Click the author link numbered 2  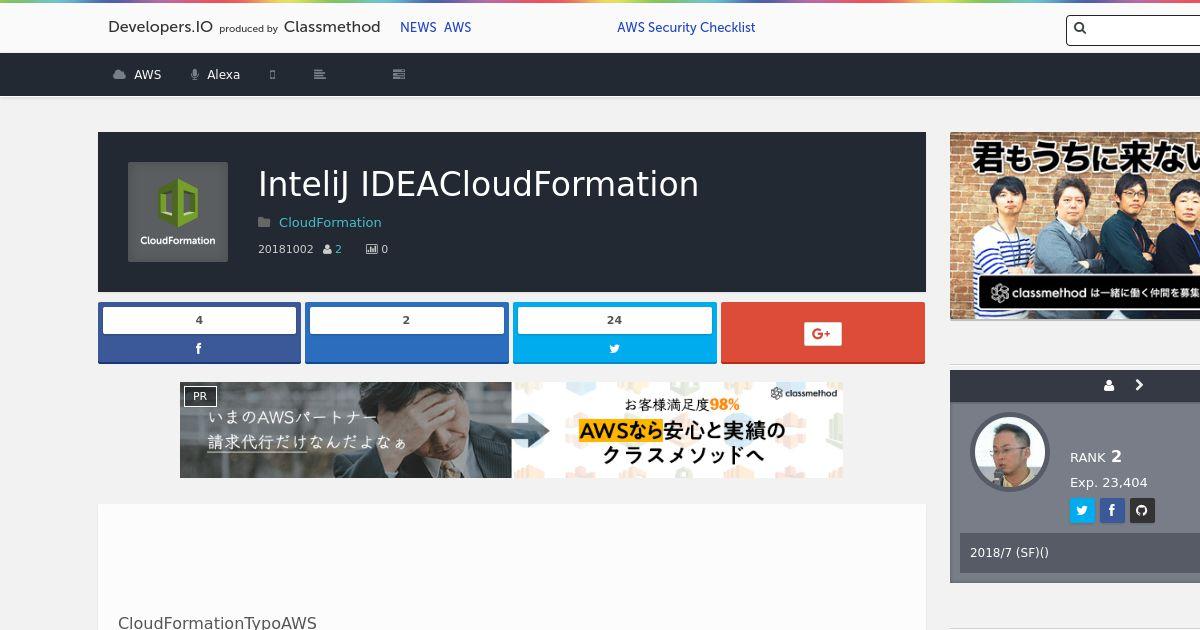coord(338,249)
